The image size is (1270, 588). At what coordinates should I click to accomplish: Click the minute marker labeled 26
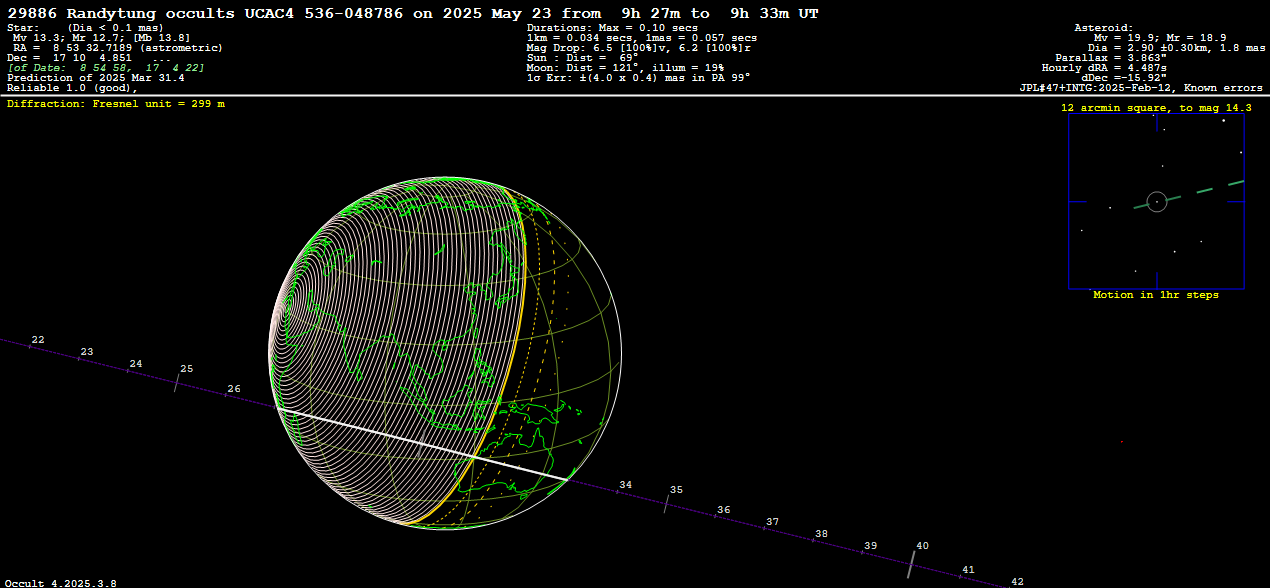[x=234, y=389]
